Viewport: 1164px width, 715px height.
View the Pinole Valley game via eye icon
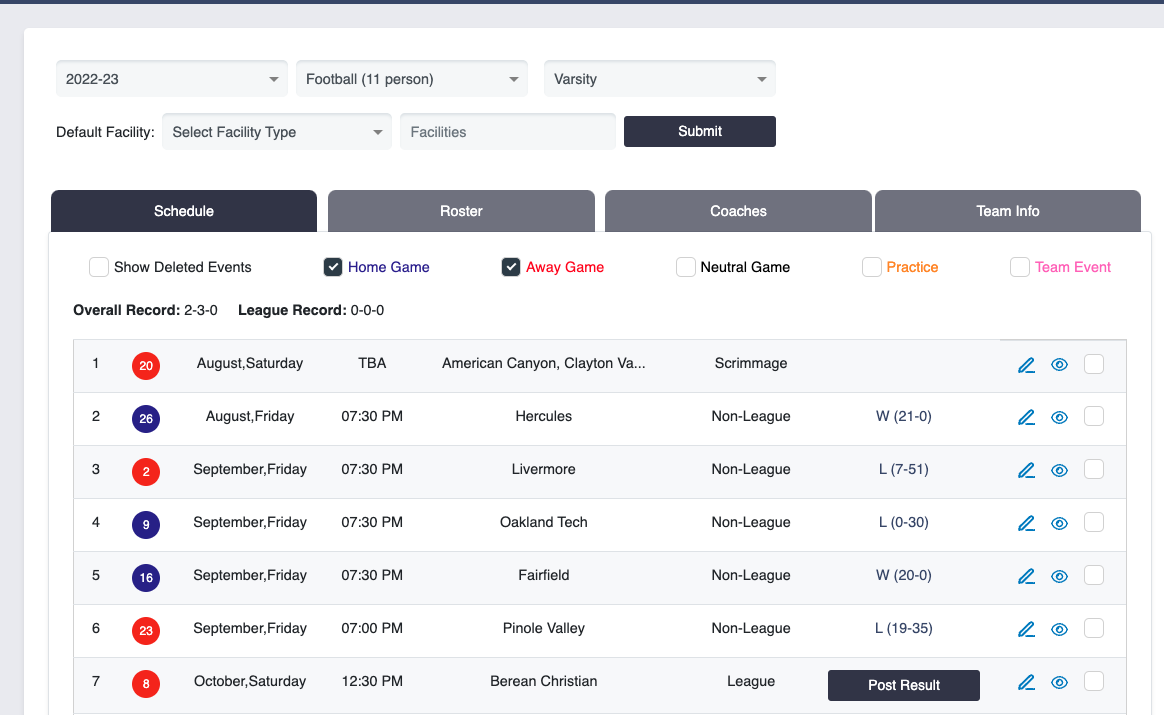click(x=1060, y=629)
